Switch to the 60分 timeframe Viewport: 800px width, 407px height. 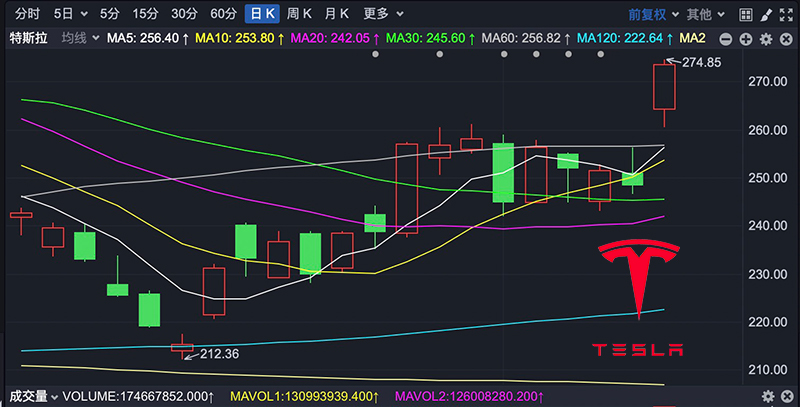(x=223, y=14)
